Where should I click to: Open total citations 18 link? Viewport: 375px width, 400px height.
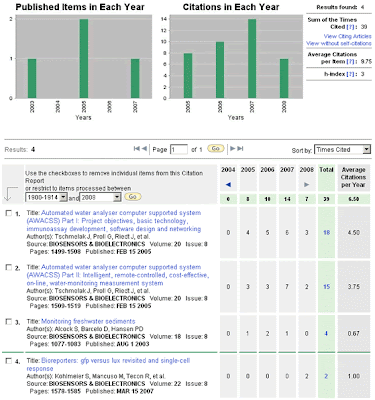[326, 233]
